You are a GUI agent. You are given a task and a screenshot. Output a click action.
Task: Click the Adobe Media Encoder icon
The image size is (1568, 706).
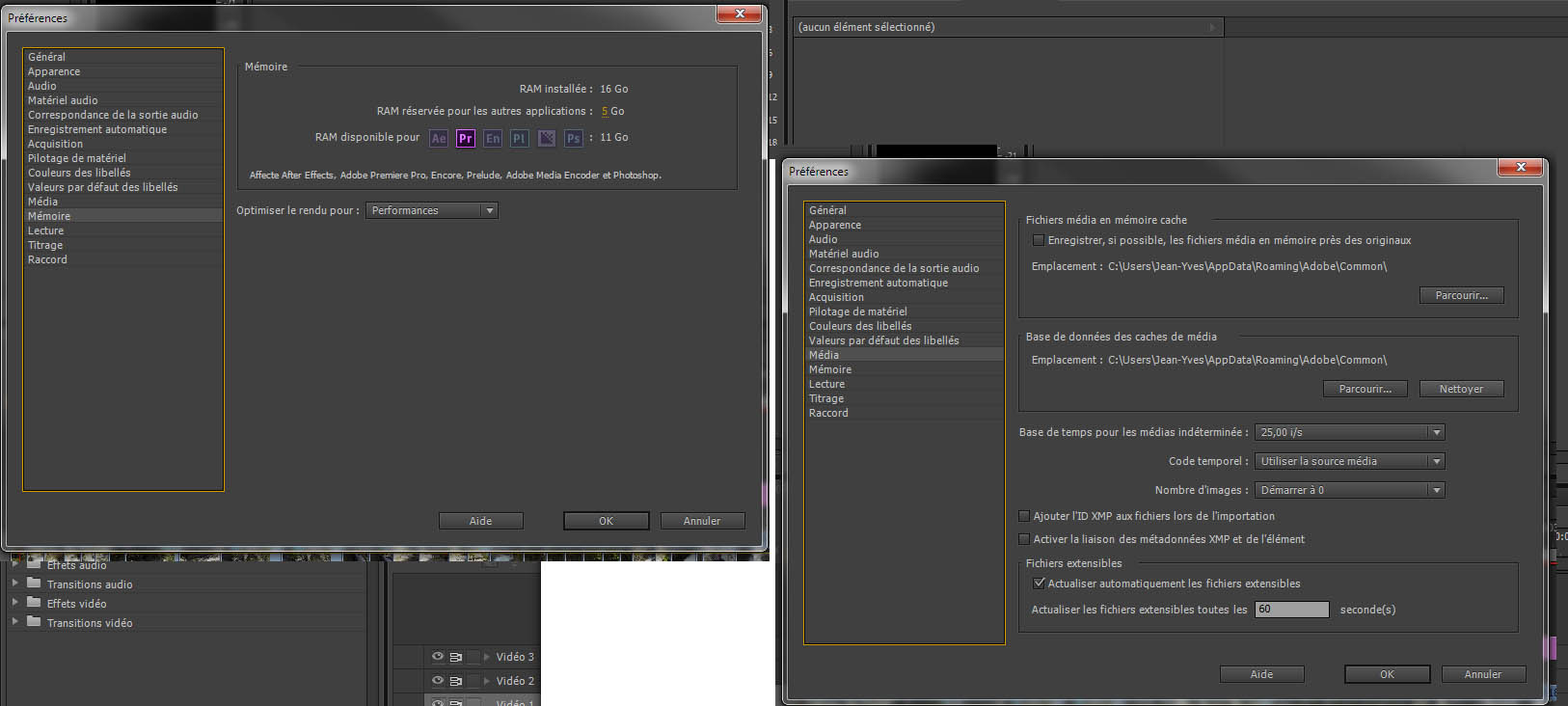pyautogui.click(x=547, y=139)
